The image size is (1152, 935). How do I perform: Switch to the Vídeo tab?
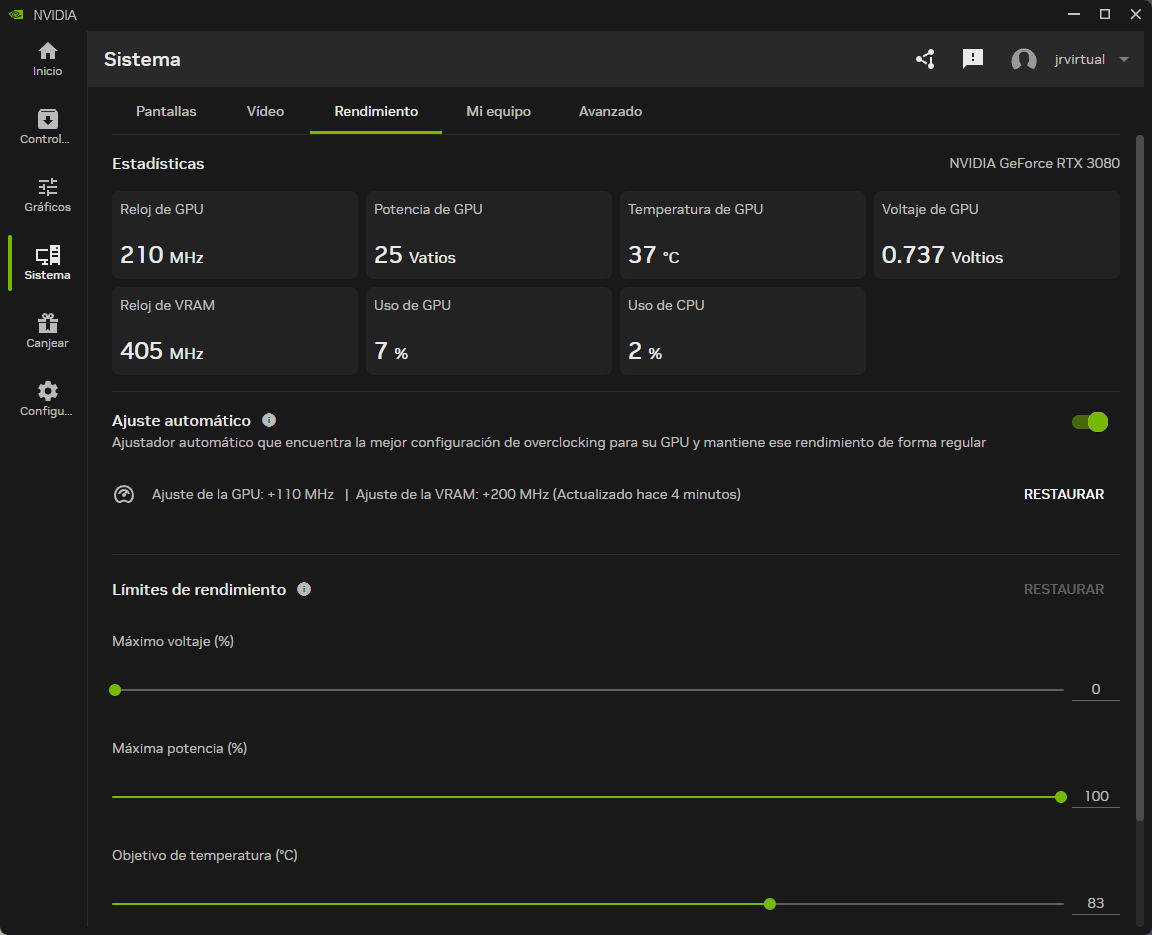tap(265, 111)
